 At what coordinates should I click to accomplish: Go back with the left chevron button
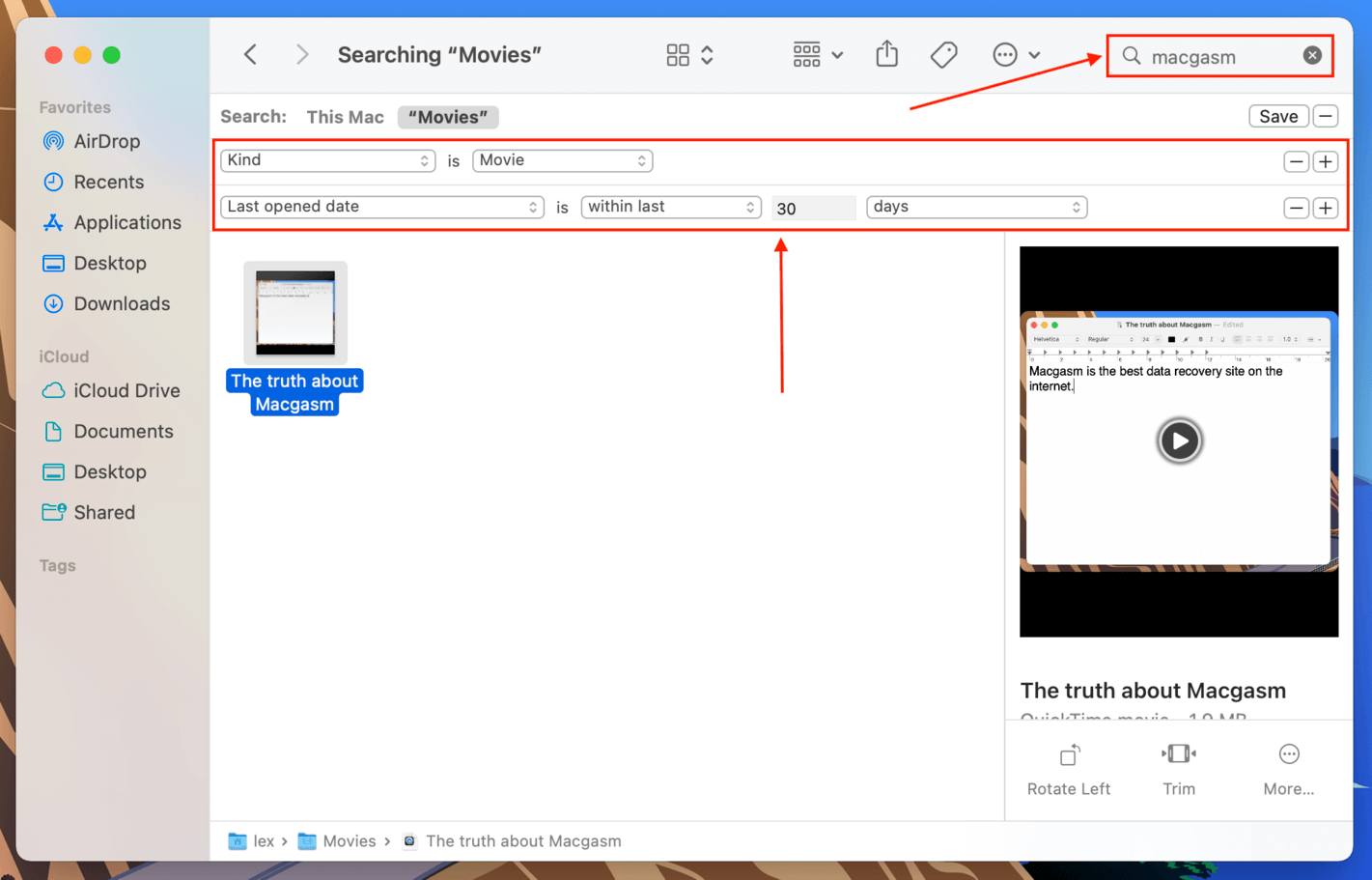pyautogui.click(x=251, y=55)
